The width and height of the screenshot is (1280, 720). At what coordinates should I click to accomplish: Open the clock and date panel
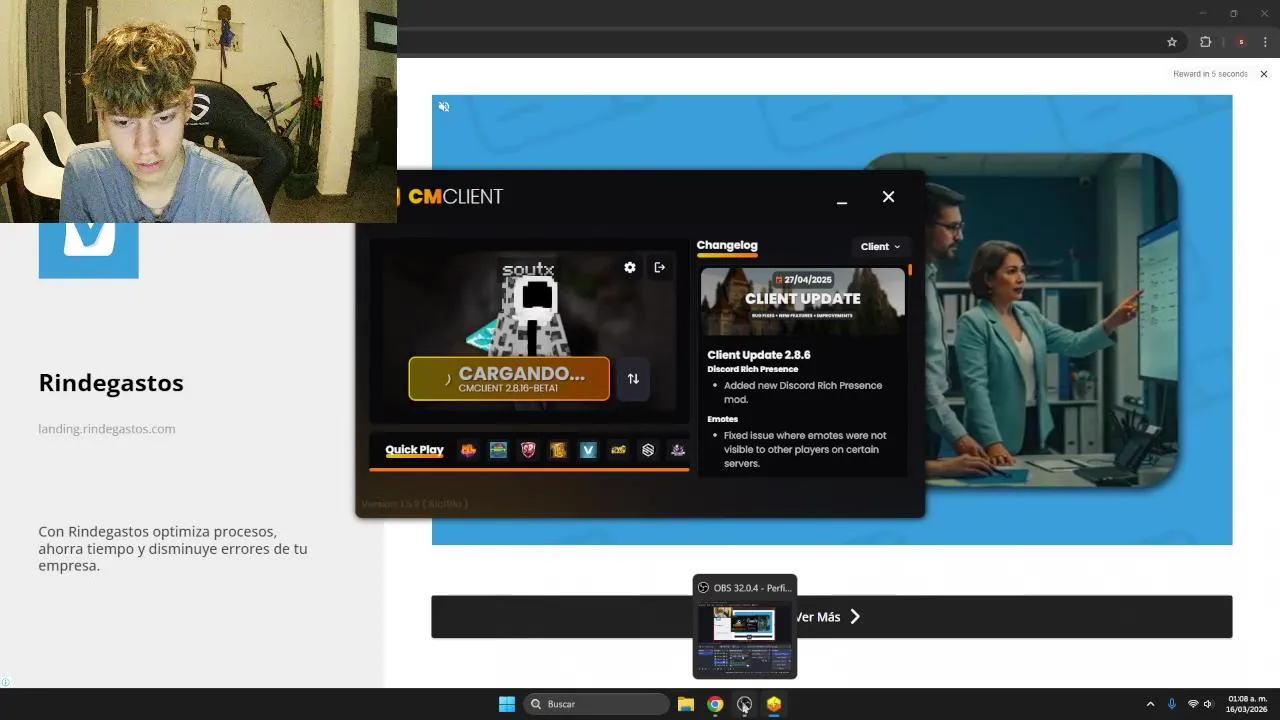click(x=1247, y=704)
